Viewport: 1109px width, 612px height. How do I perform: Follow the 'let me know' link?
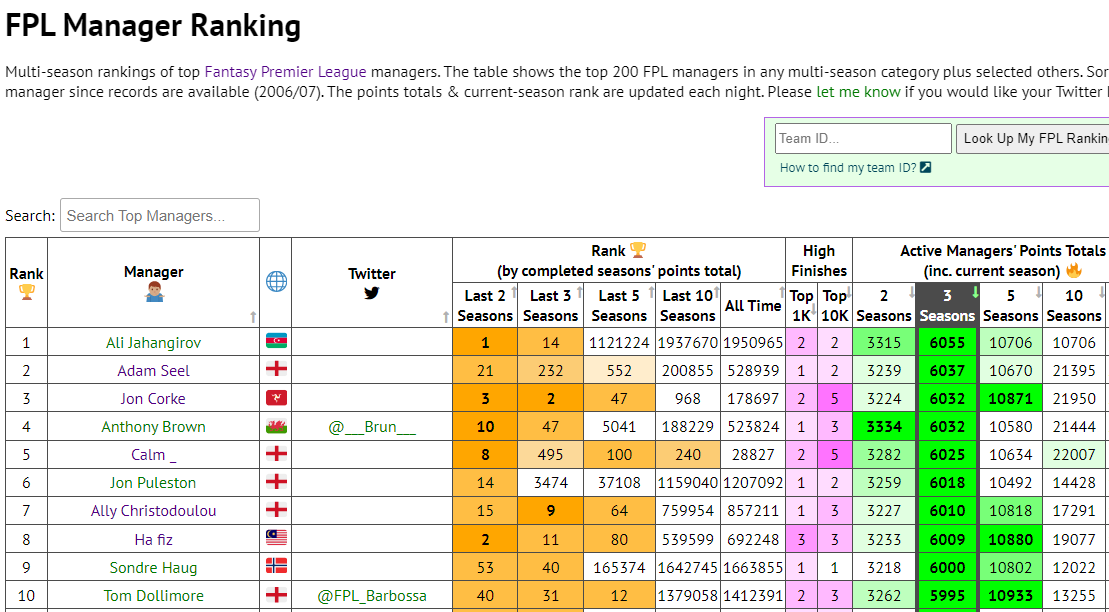click(x=858, y=92)
